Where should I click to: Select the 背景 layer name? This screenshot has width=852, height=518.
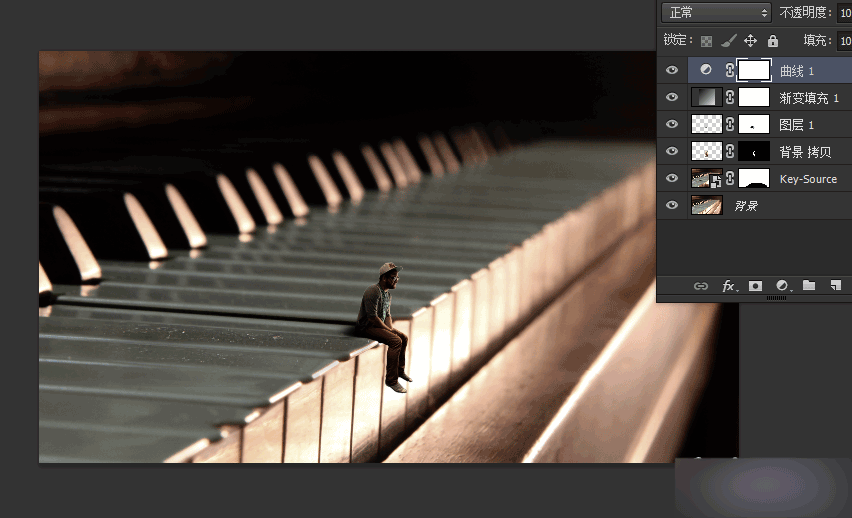click(x=746, y=206)
